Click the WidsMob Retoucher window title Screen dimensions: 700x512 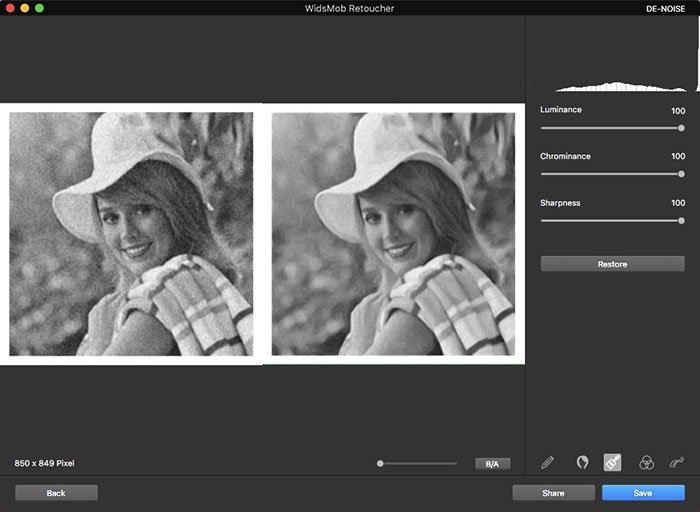coord(350,8)
